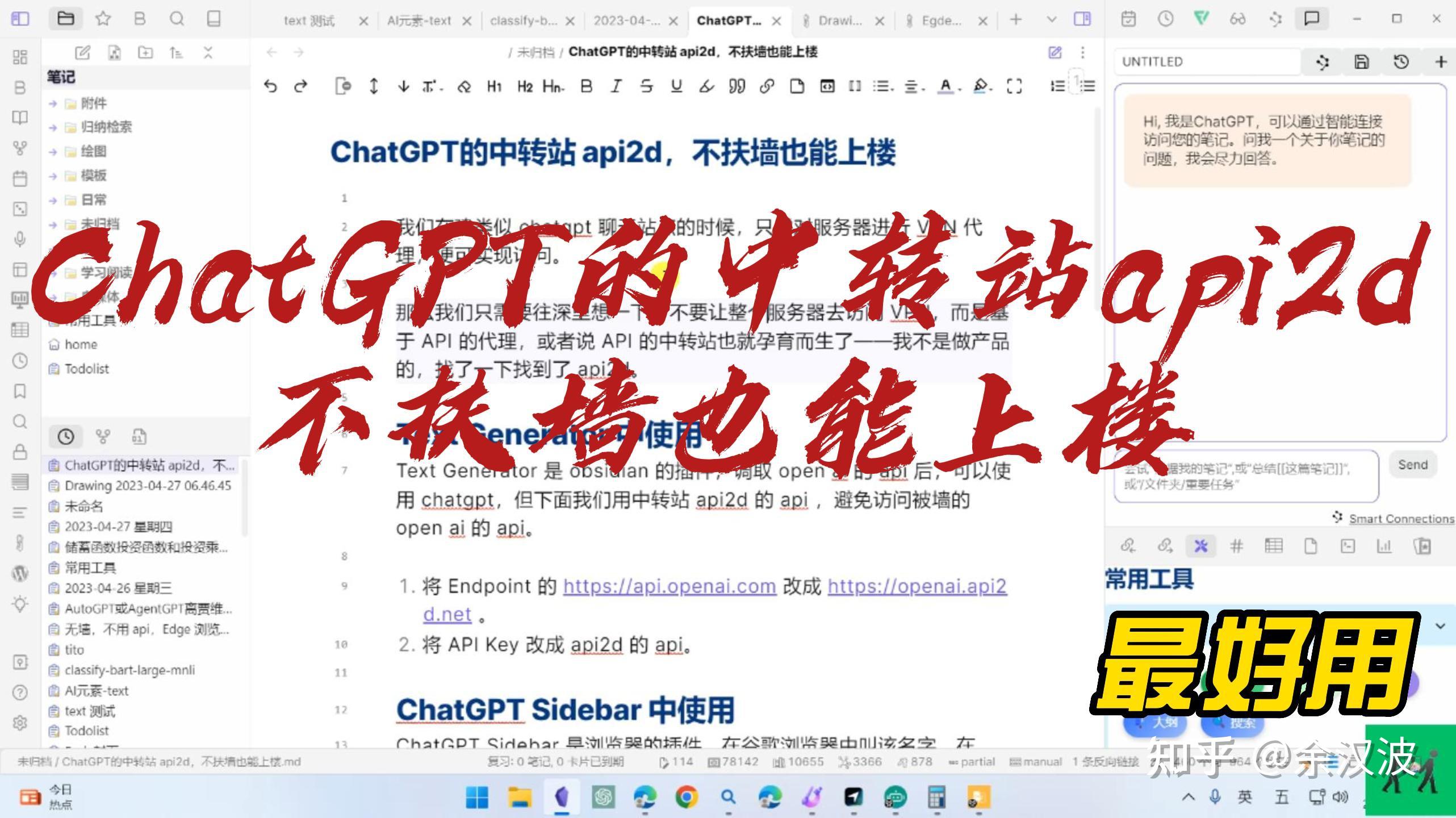Open the font color picker A icon
This screenshot has height=818, width=1456.
pos(945,86)
